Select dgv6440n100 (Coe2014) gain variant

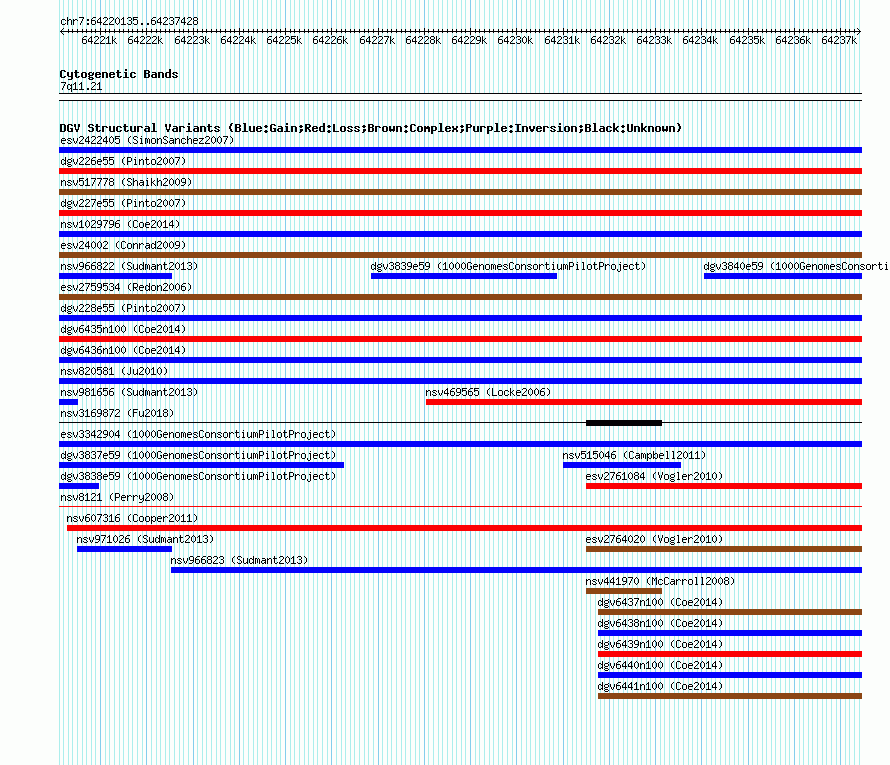730,675
